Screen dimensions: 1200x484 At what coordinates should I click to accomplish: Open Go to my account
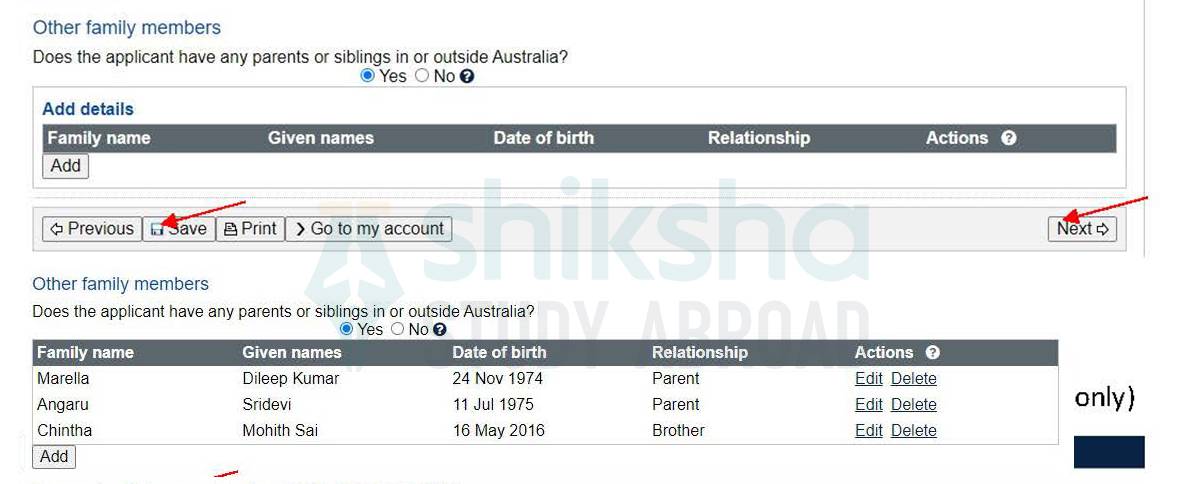pos(369,229)
